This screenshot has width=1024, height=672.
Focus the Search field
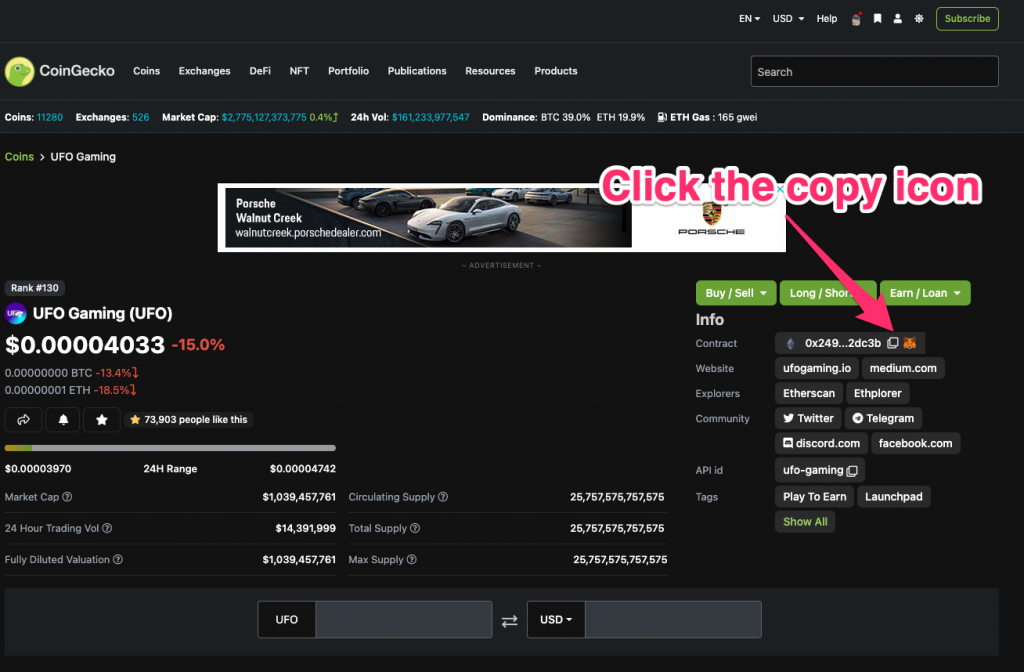coord(874,71)
